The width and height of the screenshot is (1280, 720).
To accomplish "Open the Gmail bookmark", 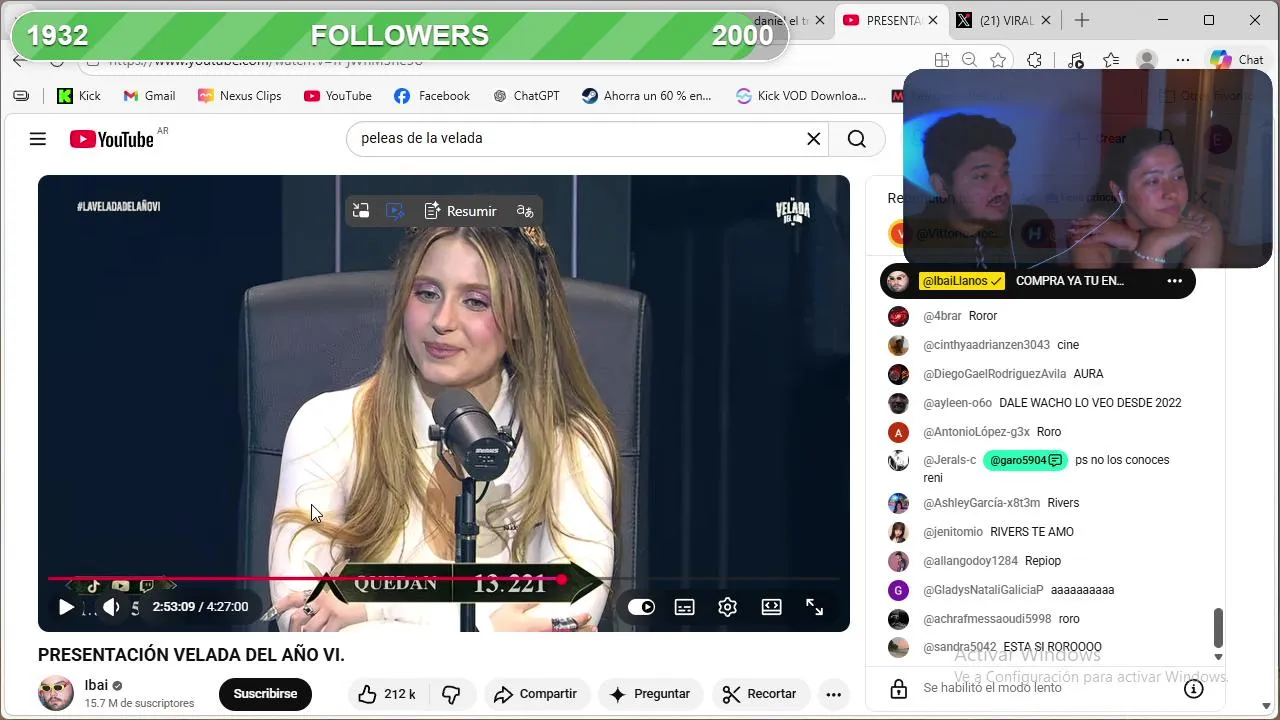I will click(x=149, y=96).
